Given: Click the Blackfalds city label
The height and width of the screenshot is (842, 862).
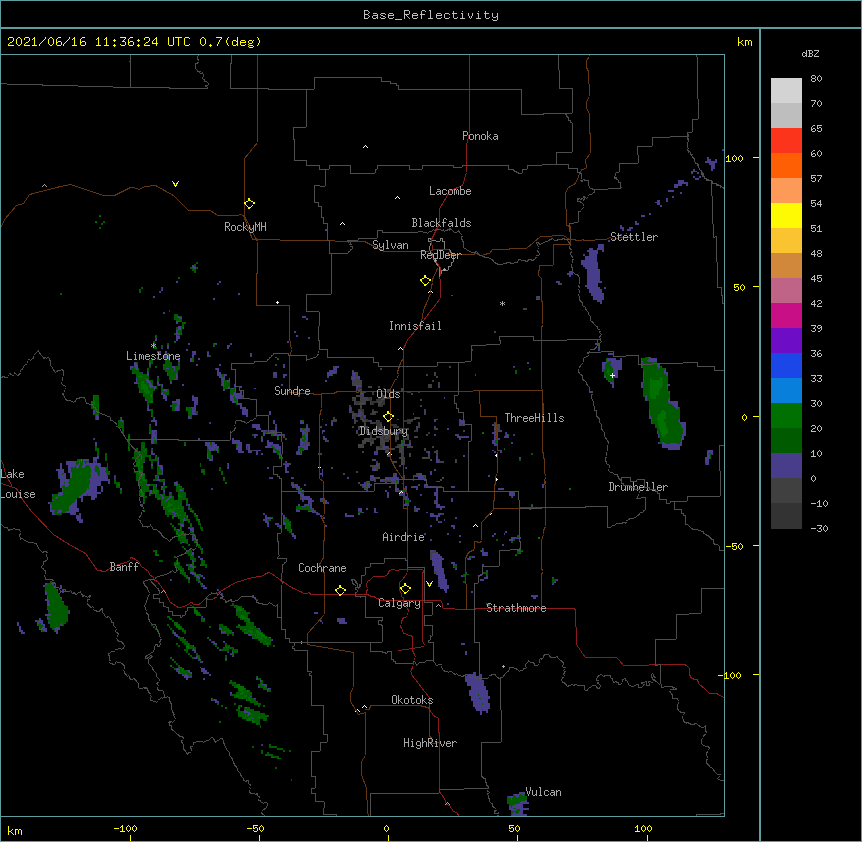Looking at the screenshot, I should tap(441, 223).
